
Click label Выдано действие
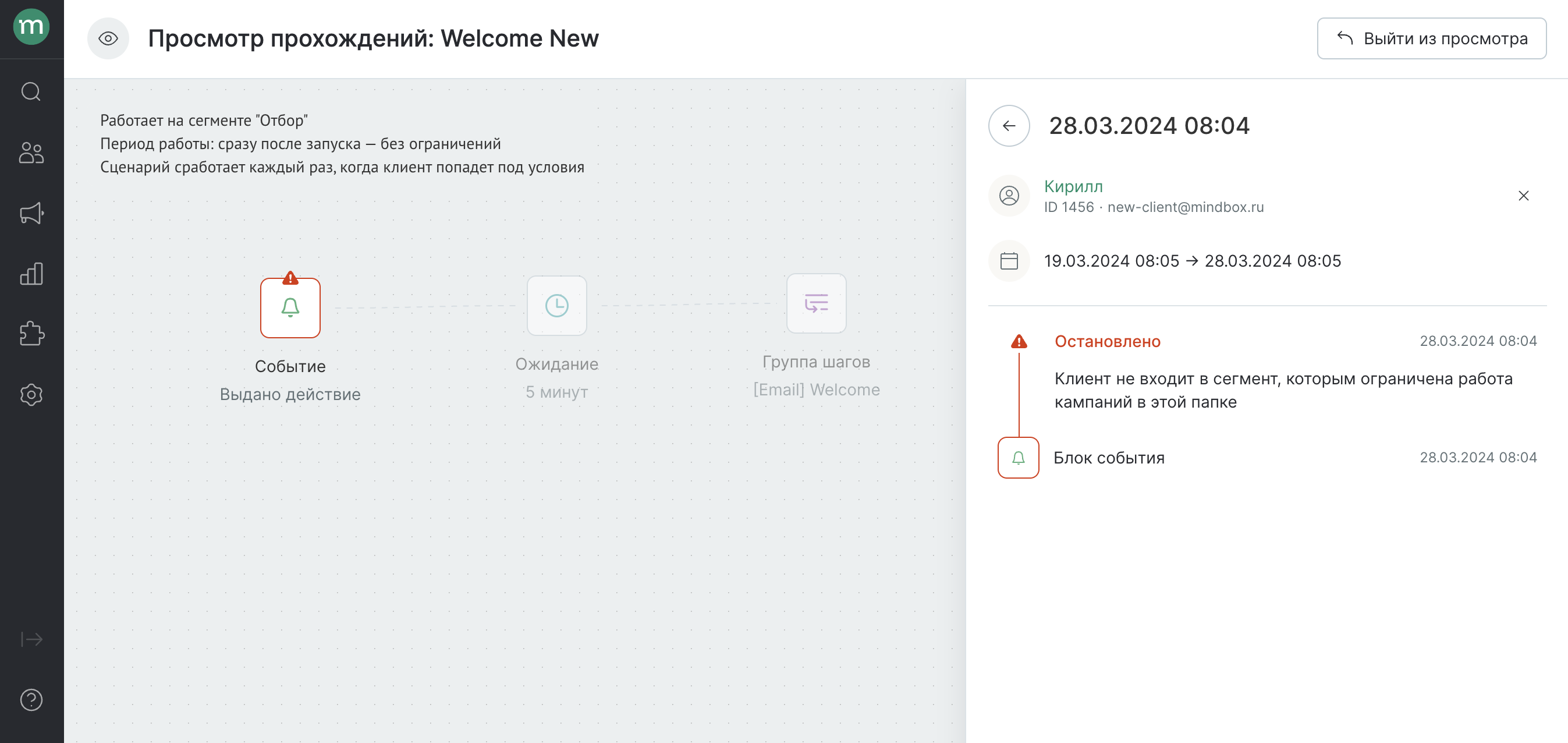click(x=290, y=395)
